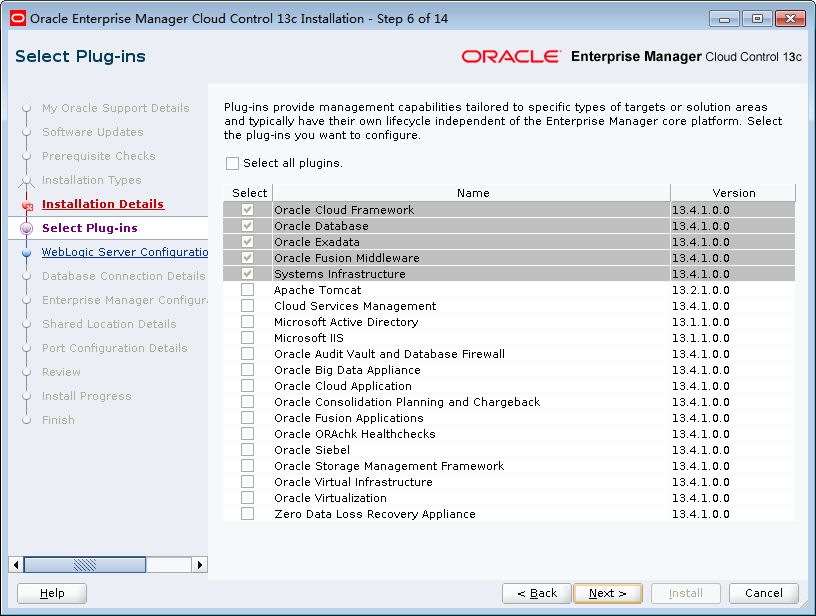Click the Systems Infrastructure row name
The height and width of the screenshot is (616, 816).
click(x=339, y=274)
